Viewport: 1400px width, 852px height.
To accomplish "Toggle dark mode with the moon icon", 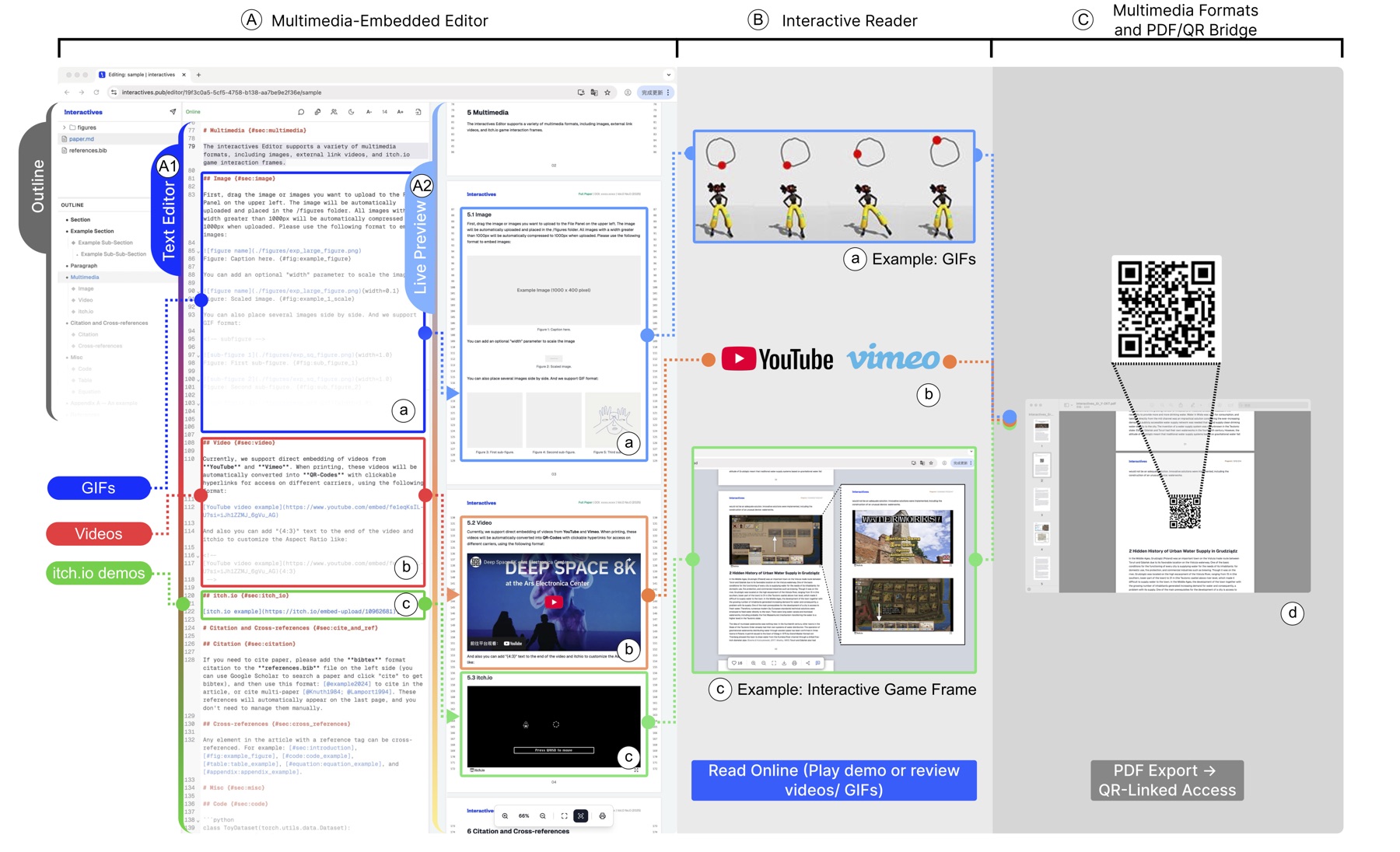I will (x=352, y=112).
